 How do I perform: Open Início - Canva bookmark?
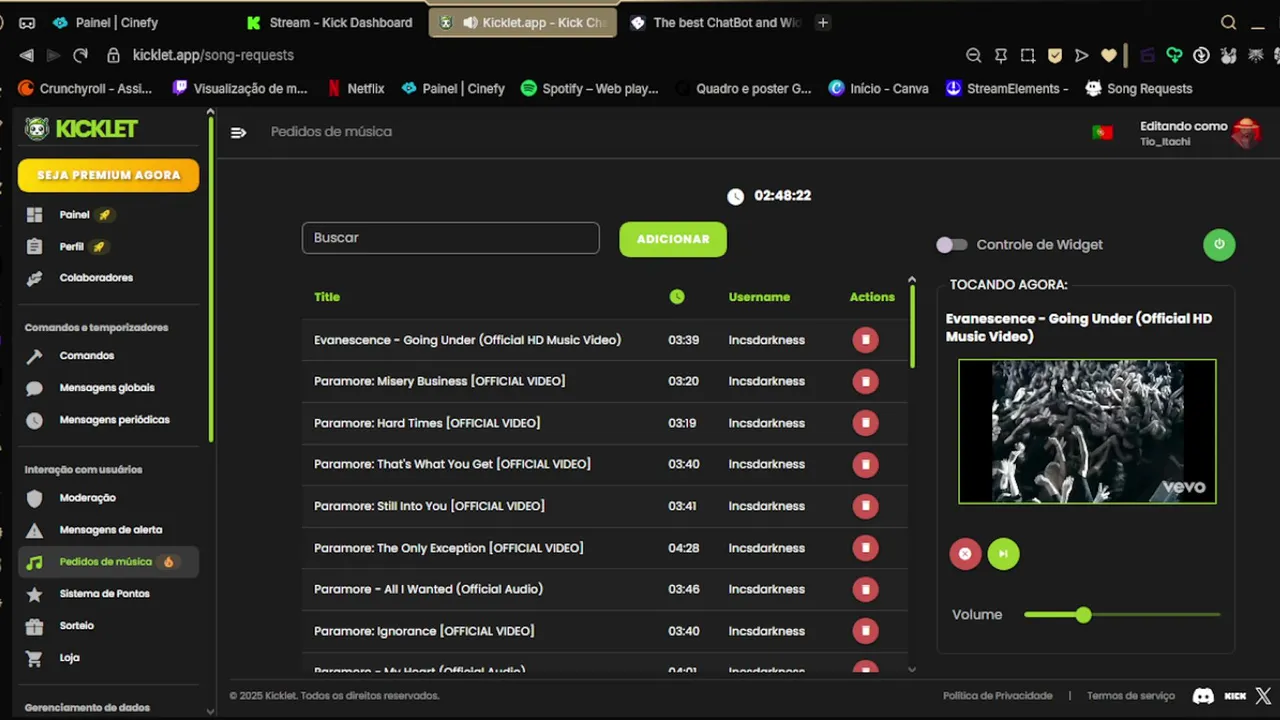878,88
